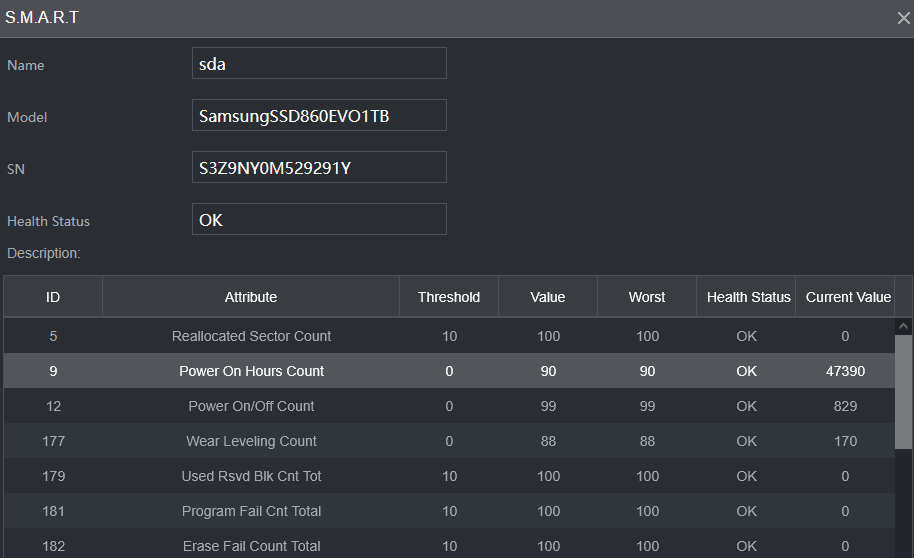Viewport: 914px width, 558px height.
Task: Click the Current Value column header
Action: tap(845, 297)
